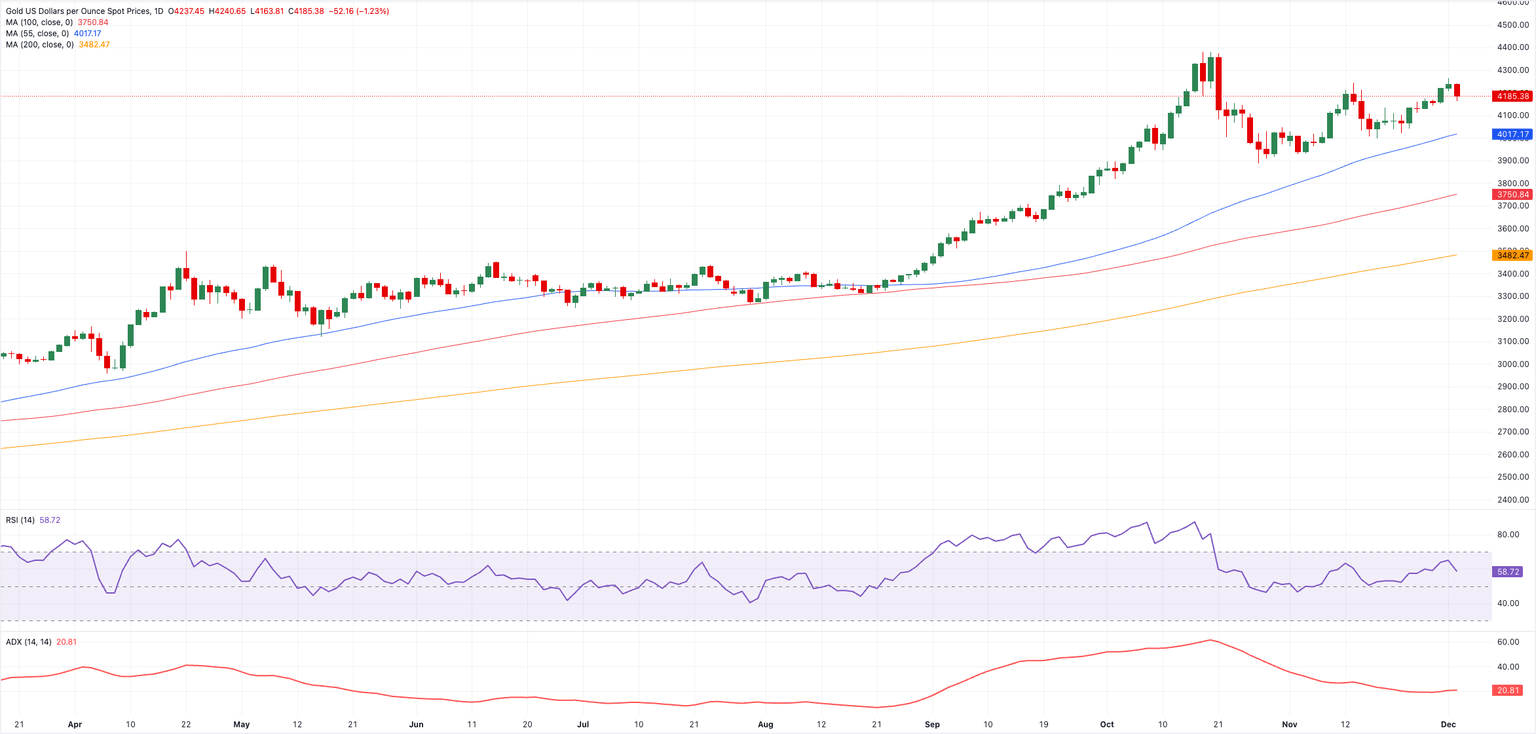Viewport: 1536px width, 734px height.
Task: Click the RSI (14) indicator label
Action: click(x=20, y=520)
